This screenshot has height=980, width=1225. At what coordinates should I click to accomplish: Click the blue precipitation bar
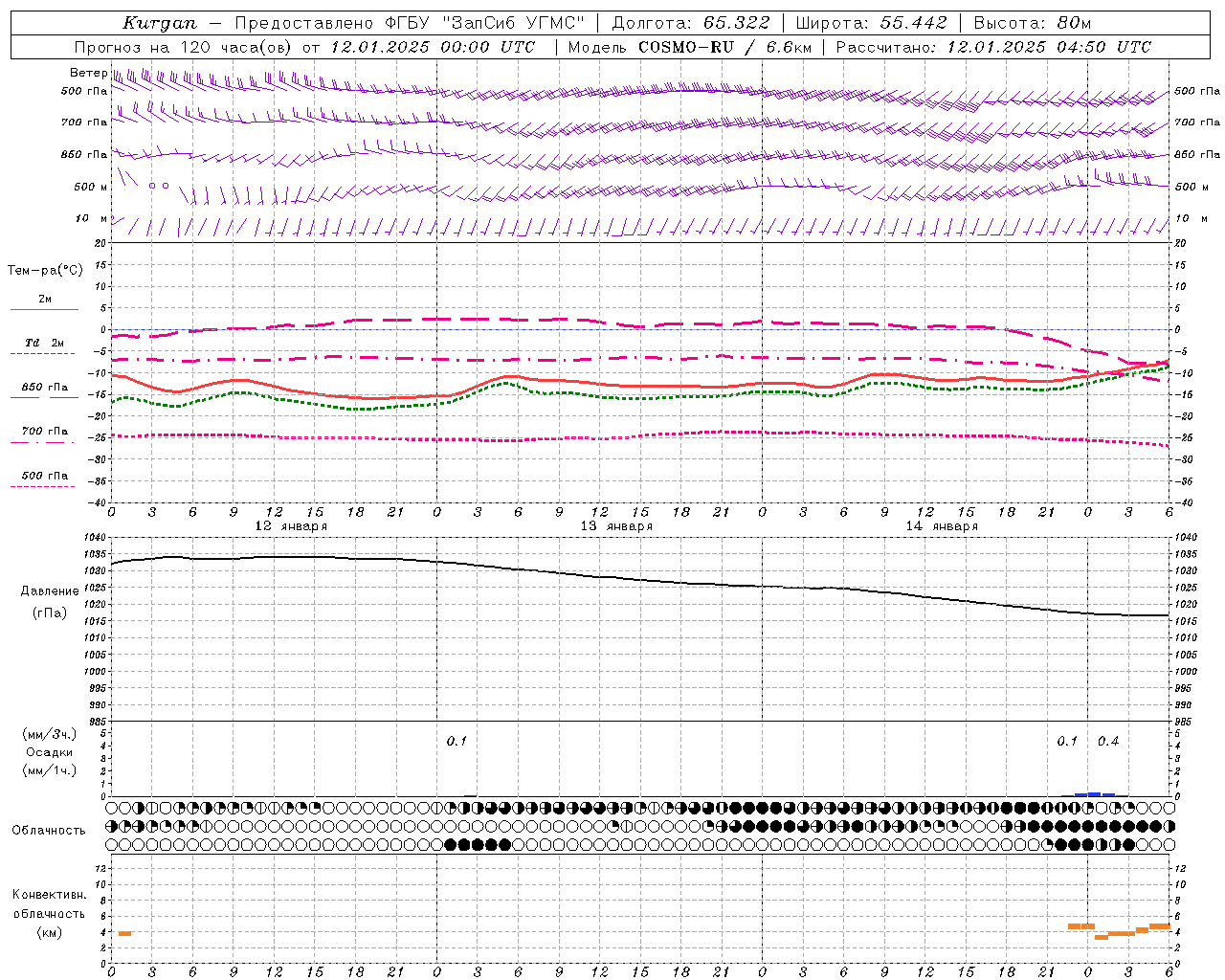(x=1095, y=794)
